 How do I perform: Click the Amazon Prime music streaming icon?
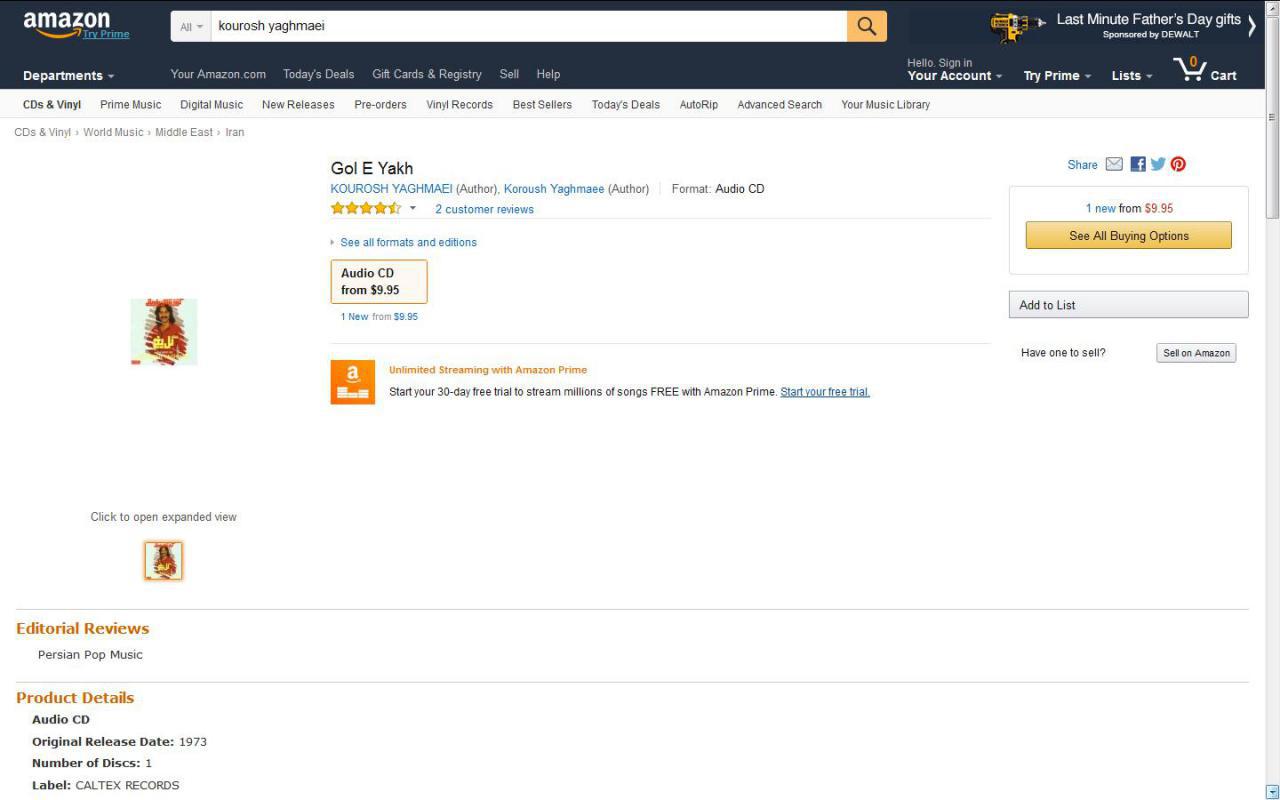tap(353, 382)
